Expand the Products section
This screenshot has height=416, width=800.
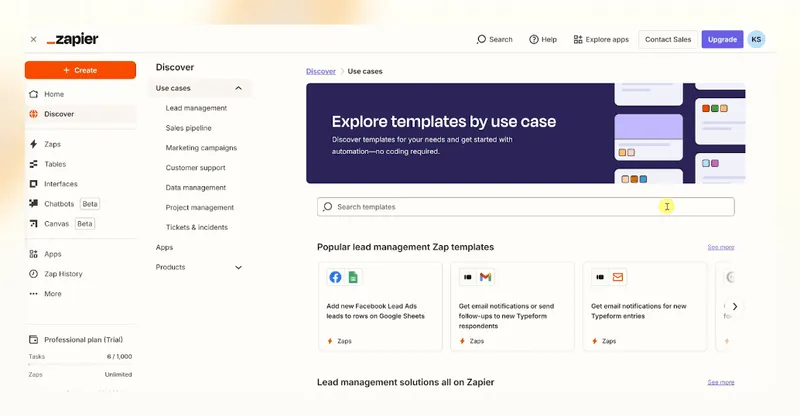[238, 267]
